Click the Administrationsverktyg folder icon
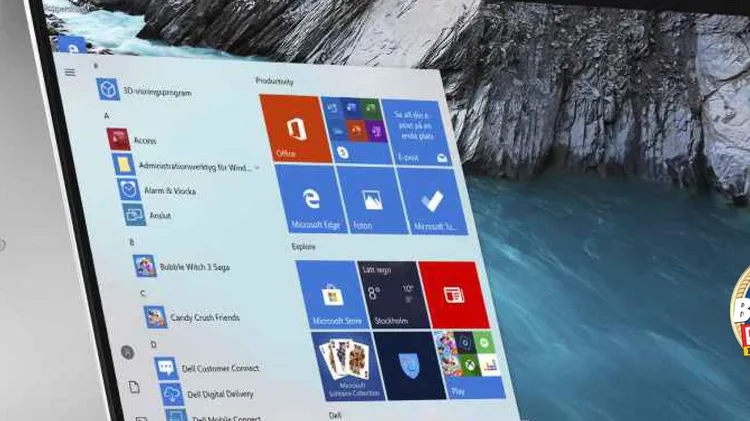 [124, 165]
